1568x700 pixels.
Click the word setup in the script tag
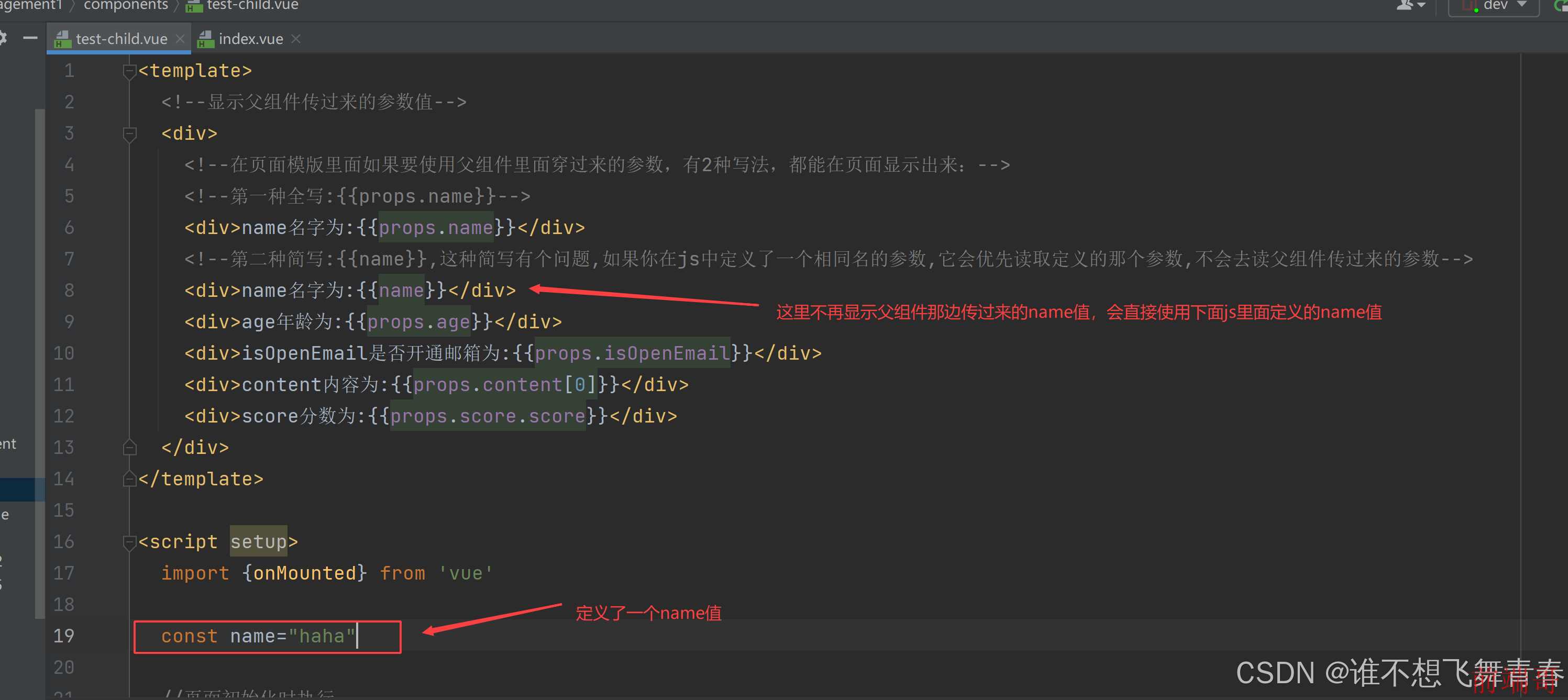(258, 542)
